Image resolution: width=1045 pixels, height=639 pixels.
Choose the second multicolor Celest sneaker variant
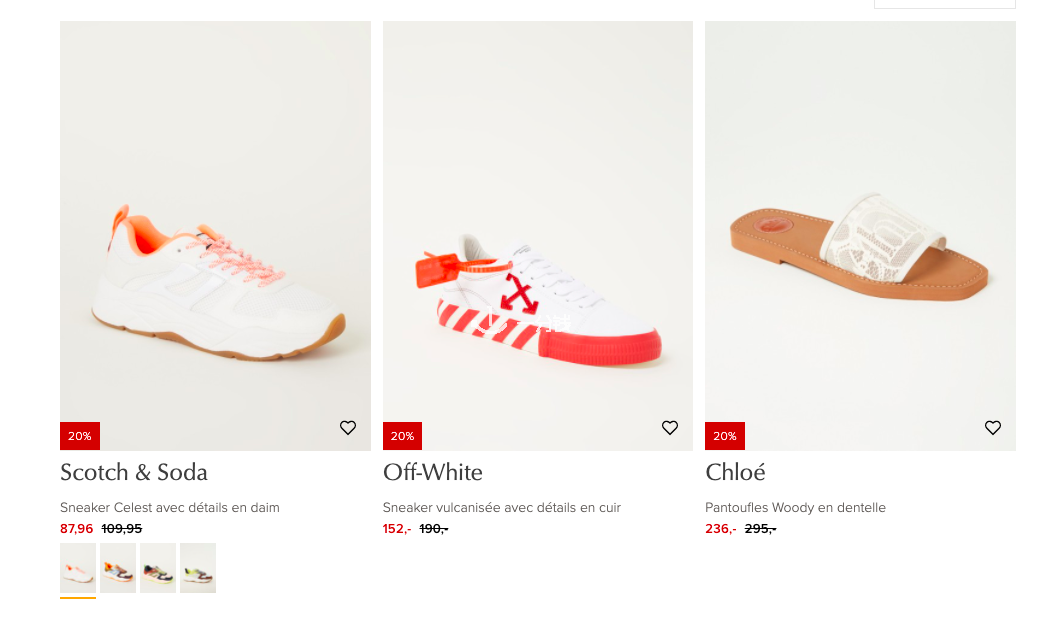118,568
